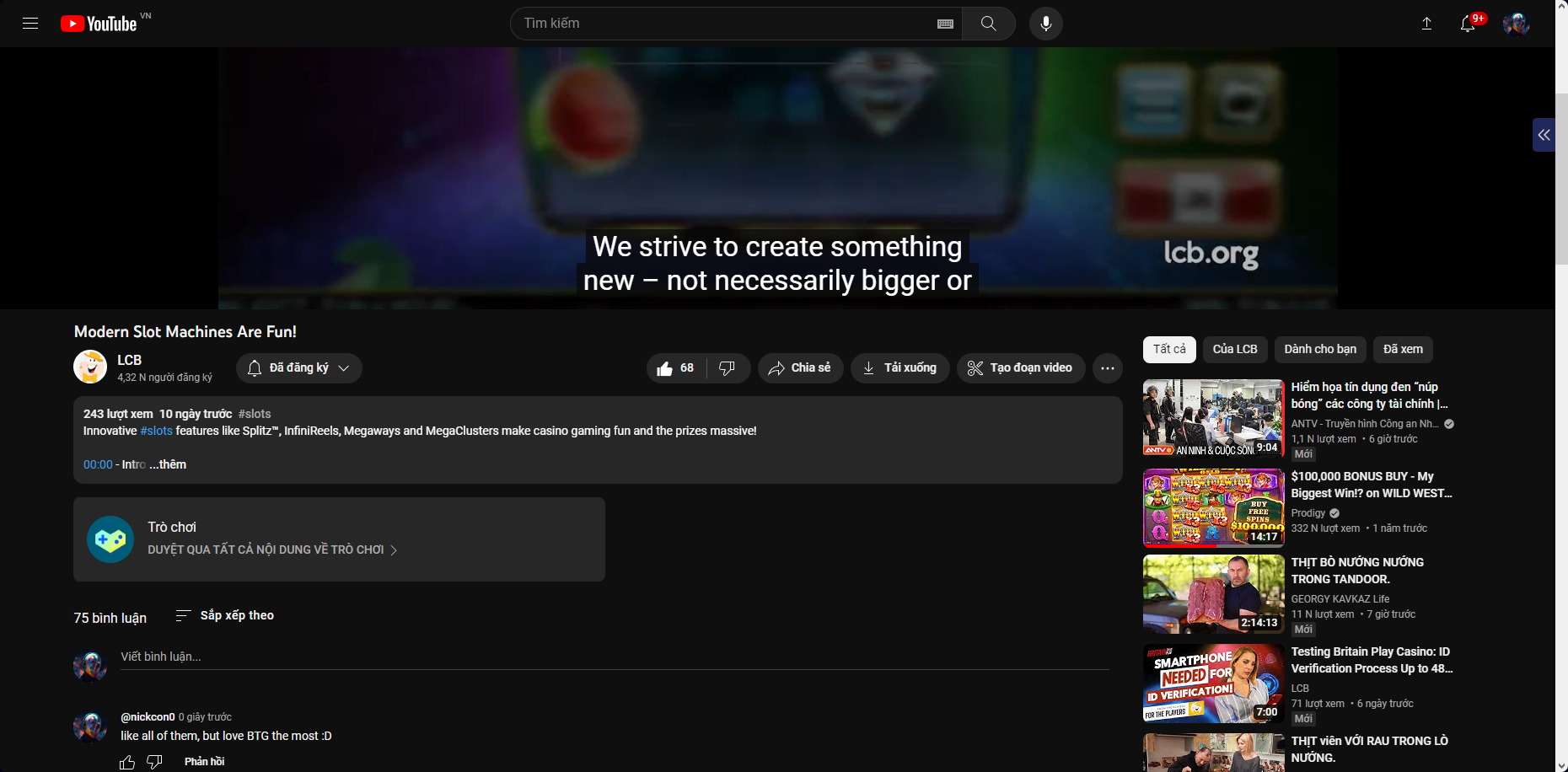The image size is (1568, 772).
Task: Open blue #slots link in description
Action: click(x=157, y=431)
